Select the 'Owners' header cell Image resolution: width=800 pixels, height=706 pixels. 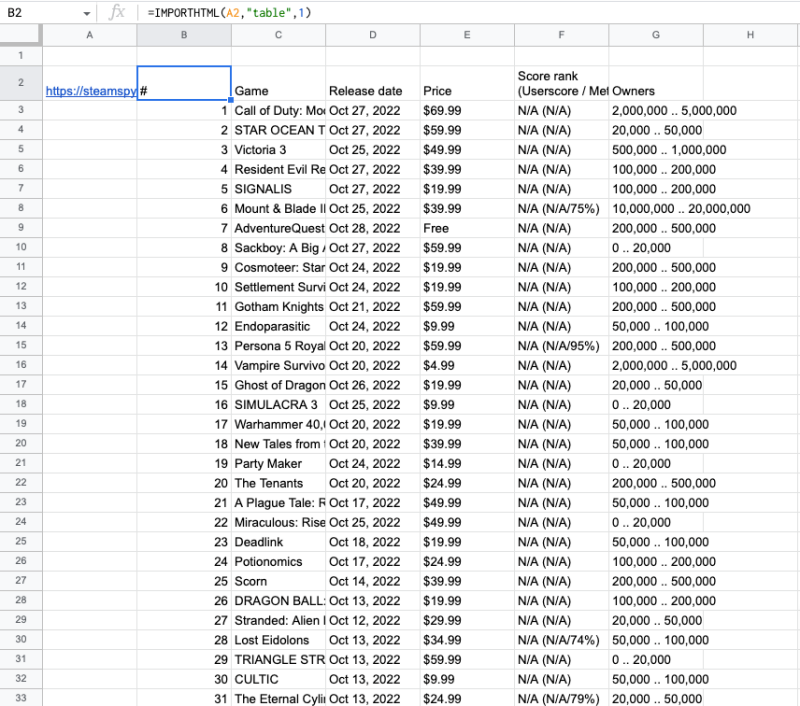point(656,83)
